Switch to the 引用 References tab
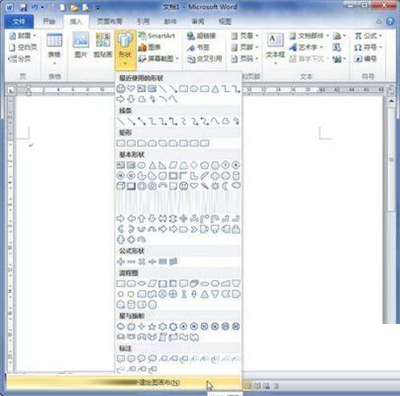 click(143, 21)
